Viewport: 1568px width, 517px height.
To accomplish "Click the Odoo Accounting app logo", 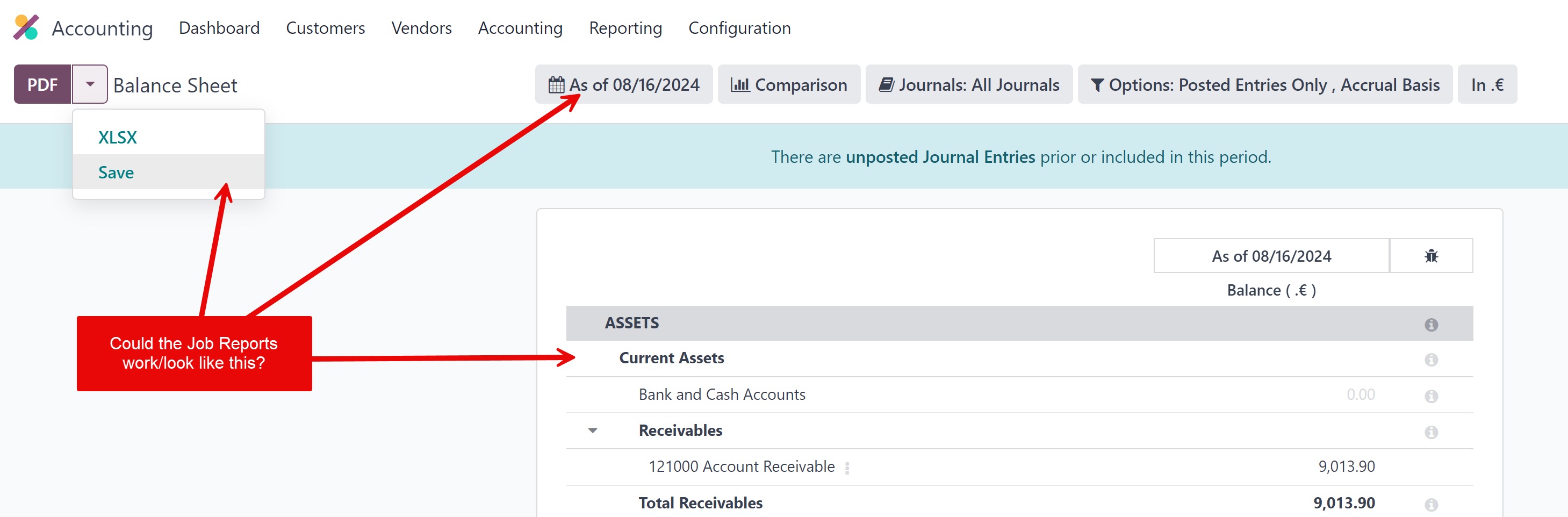I will 26,27.
